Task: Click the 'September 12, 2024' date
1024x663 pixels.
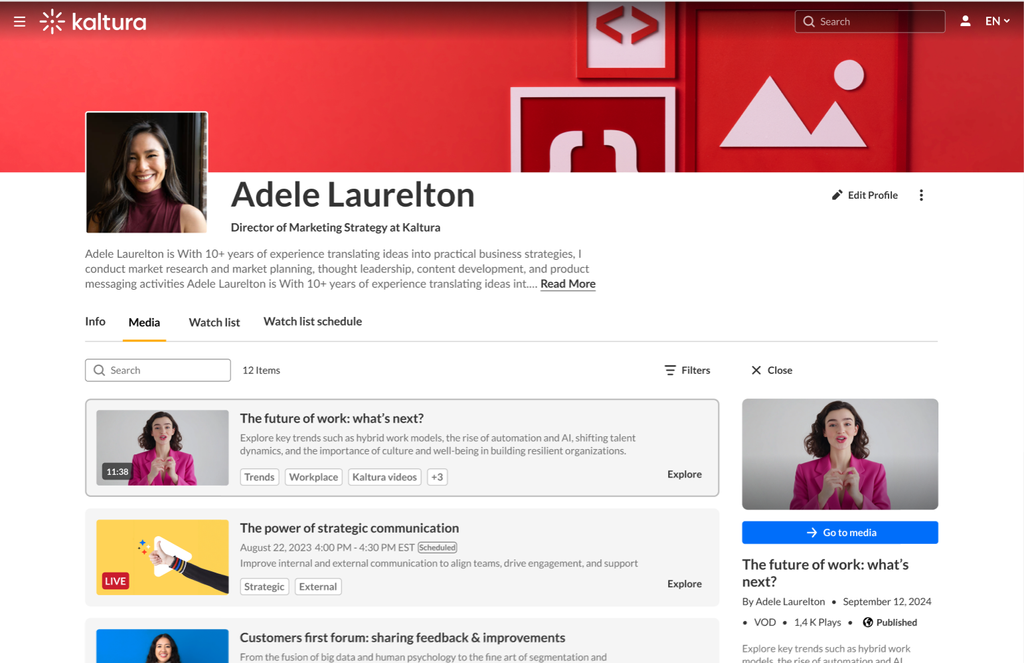Action: (887, 602)
